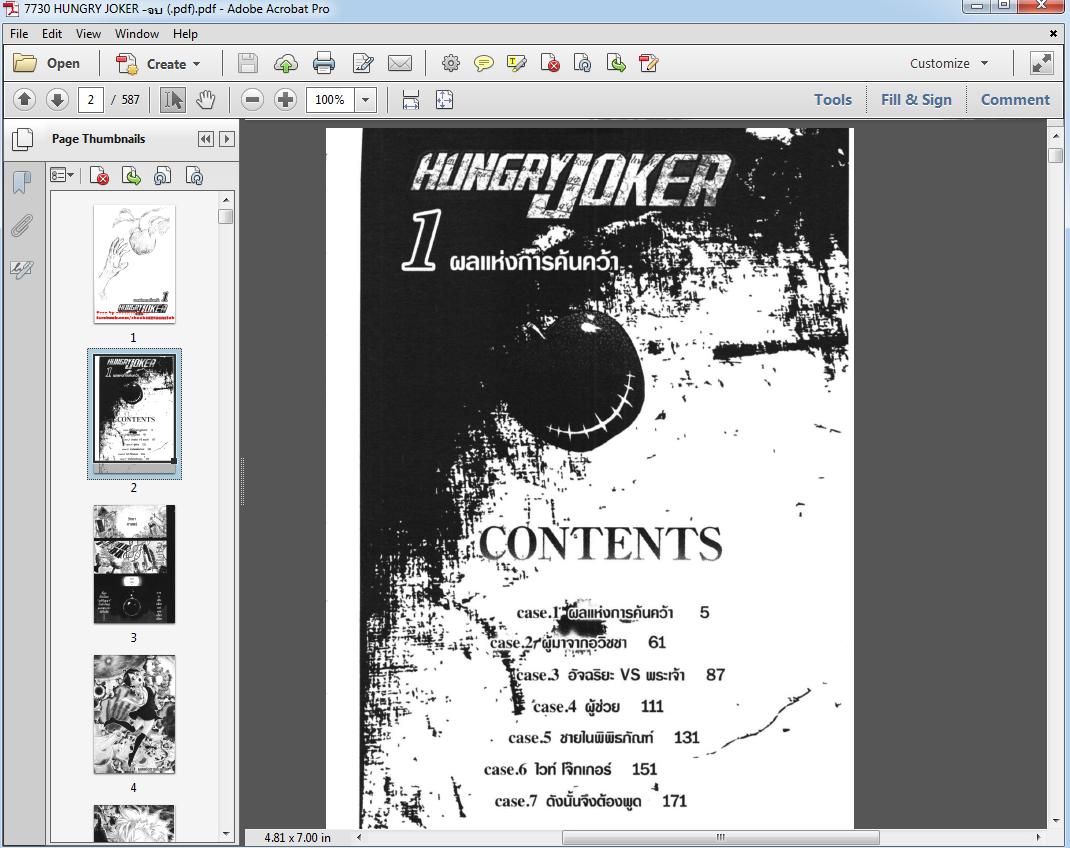Click the rotate pages icon in main toolbar
Screen dimensions: 1070x848
click(582, 63)
